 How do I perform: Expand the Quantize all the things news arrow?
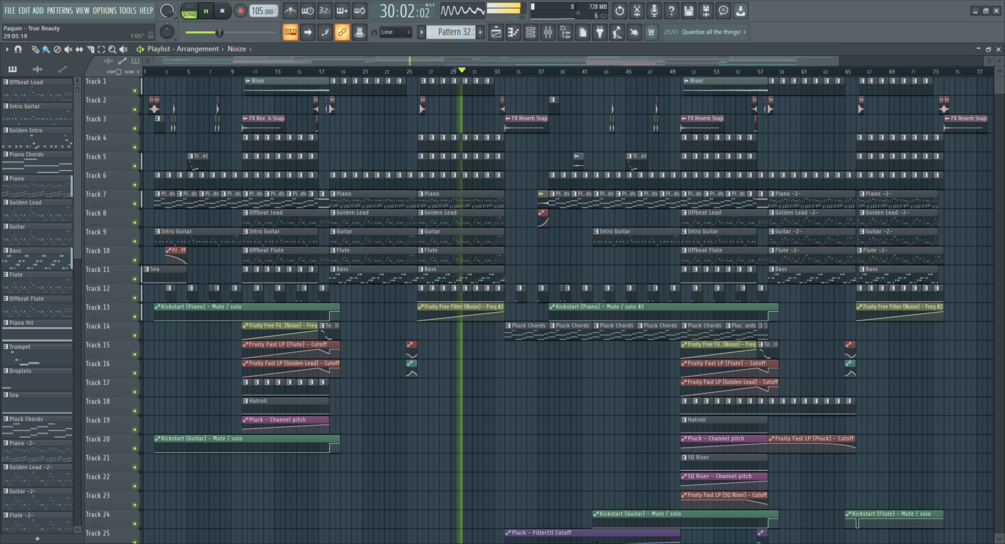745,32
